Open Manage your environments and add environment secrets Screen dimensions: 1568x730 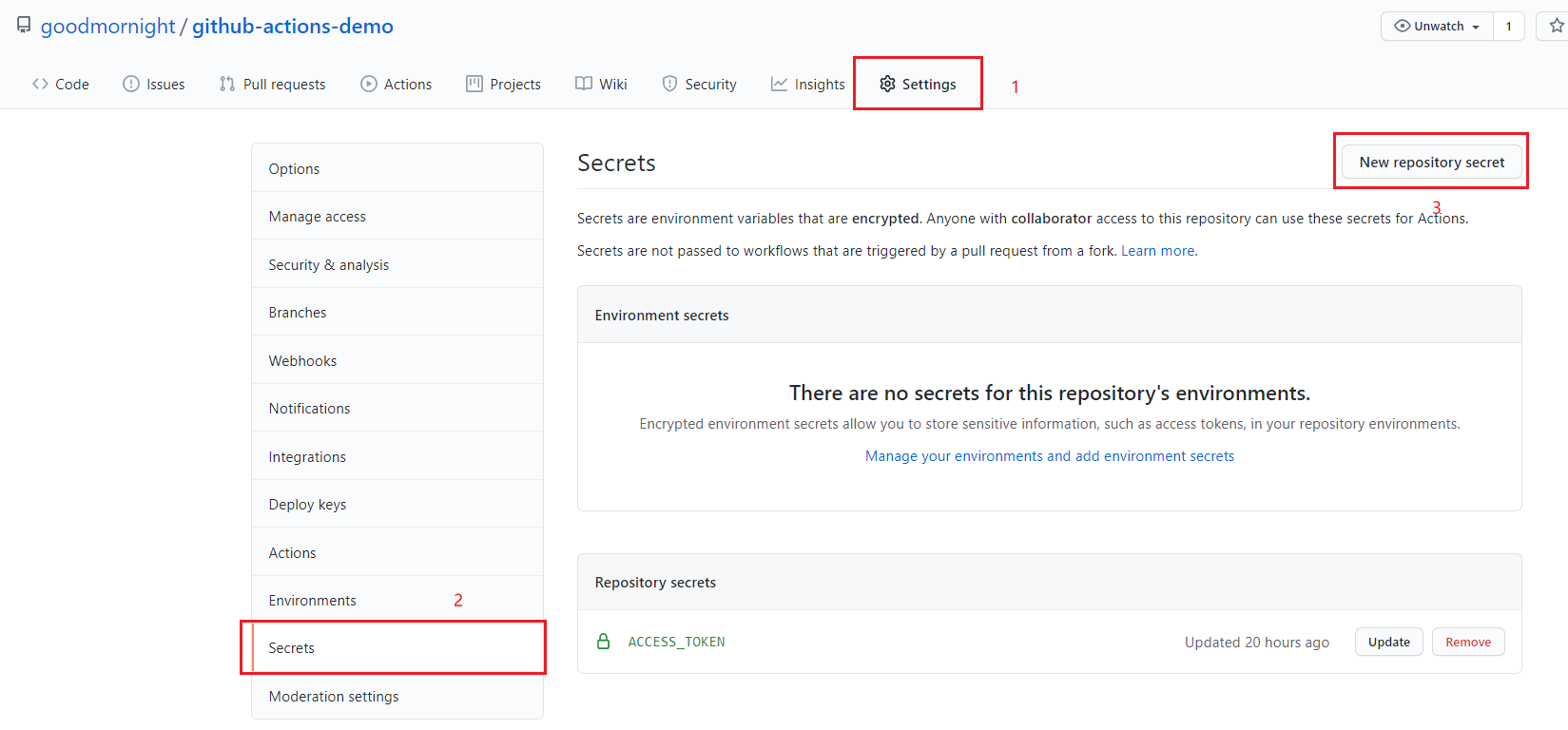pos(1050,456)
